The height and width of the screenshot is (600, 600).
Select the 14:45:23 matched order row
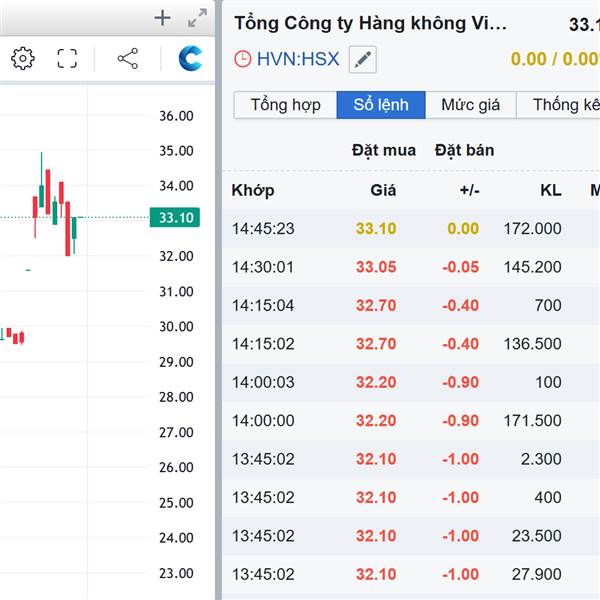410,228
